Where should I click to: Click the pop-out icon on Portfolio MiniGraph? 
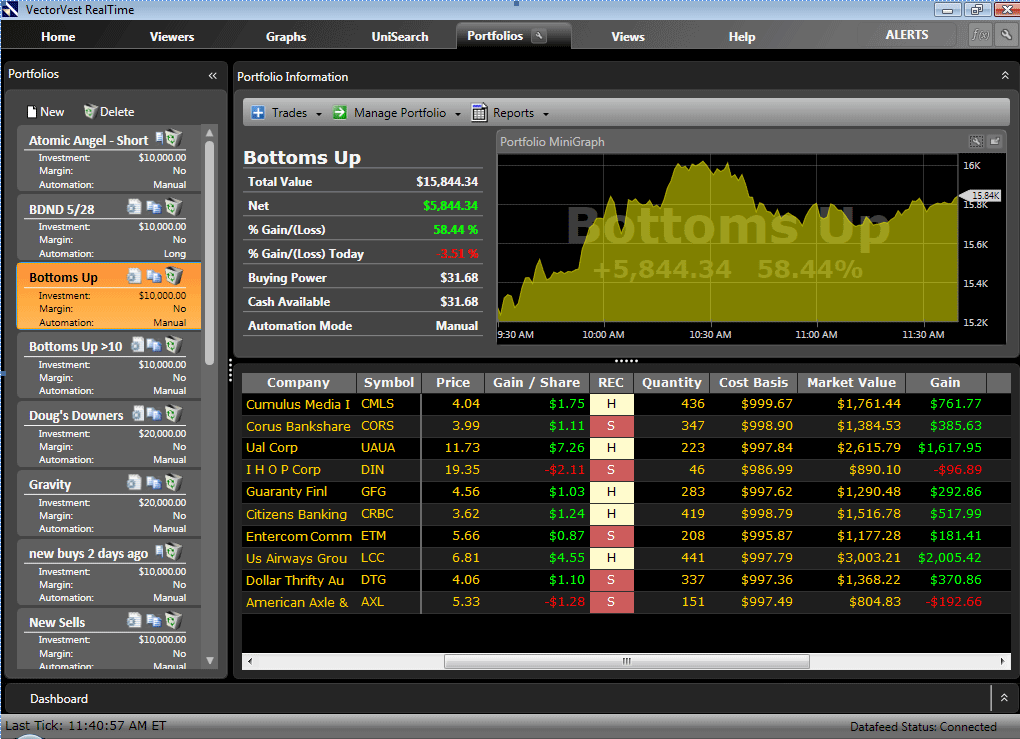click(x=995, y=141)
